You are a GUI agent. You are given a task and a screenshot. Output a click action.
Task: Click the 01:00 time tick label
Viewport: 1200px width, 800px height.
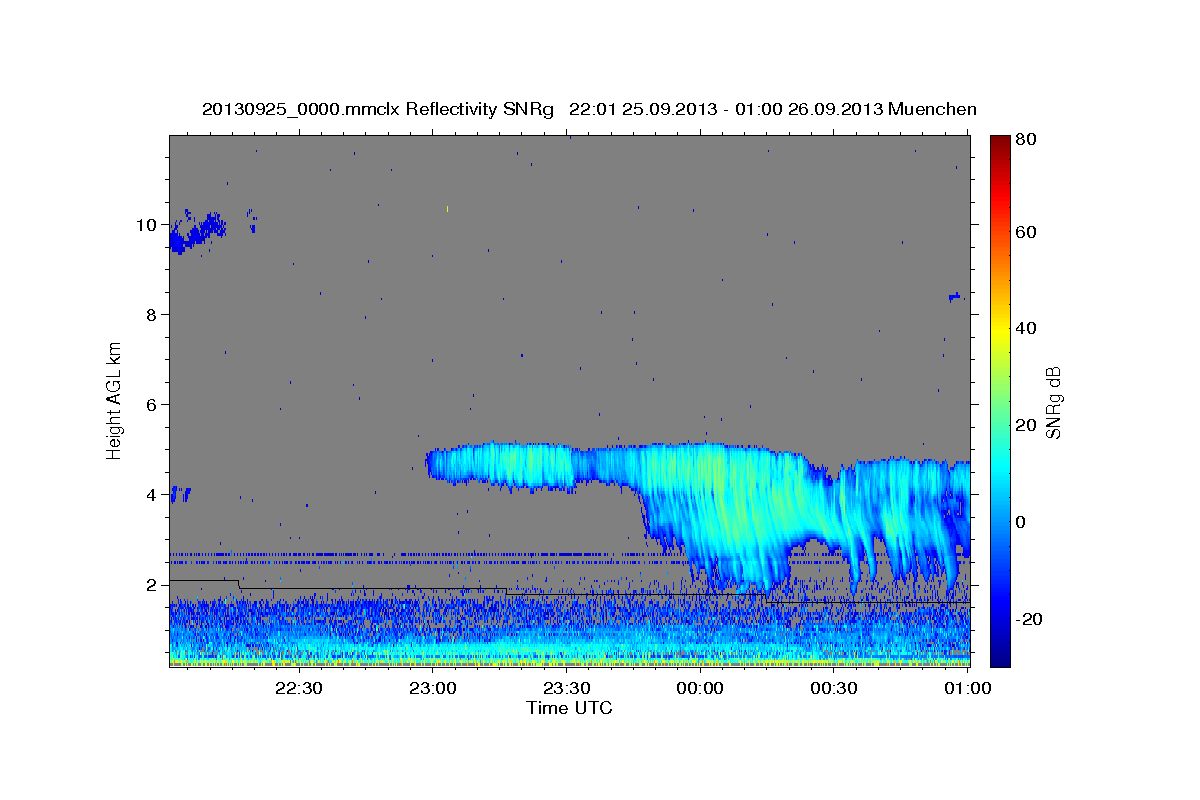(967, 688)
